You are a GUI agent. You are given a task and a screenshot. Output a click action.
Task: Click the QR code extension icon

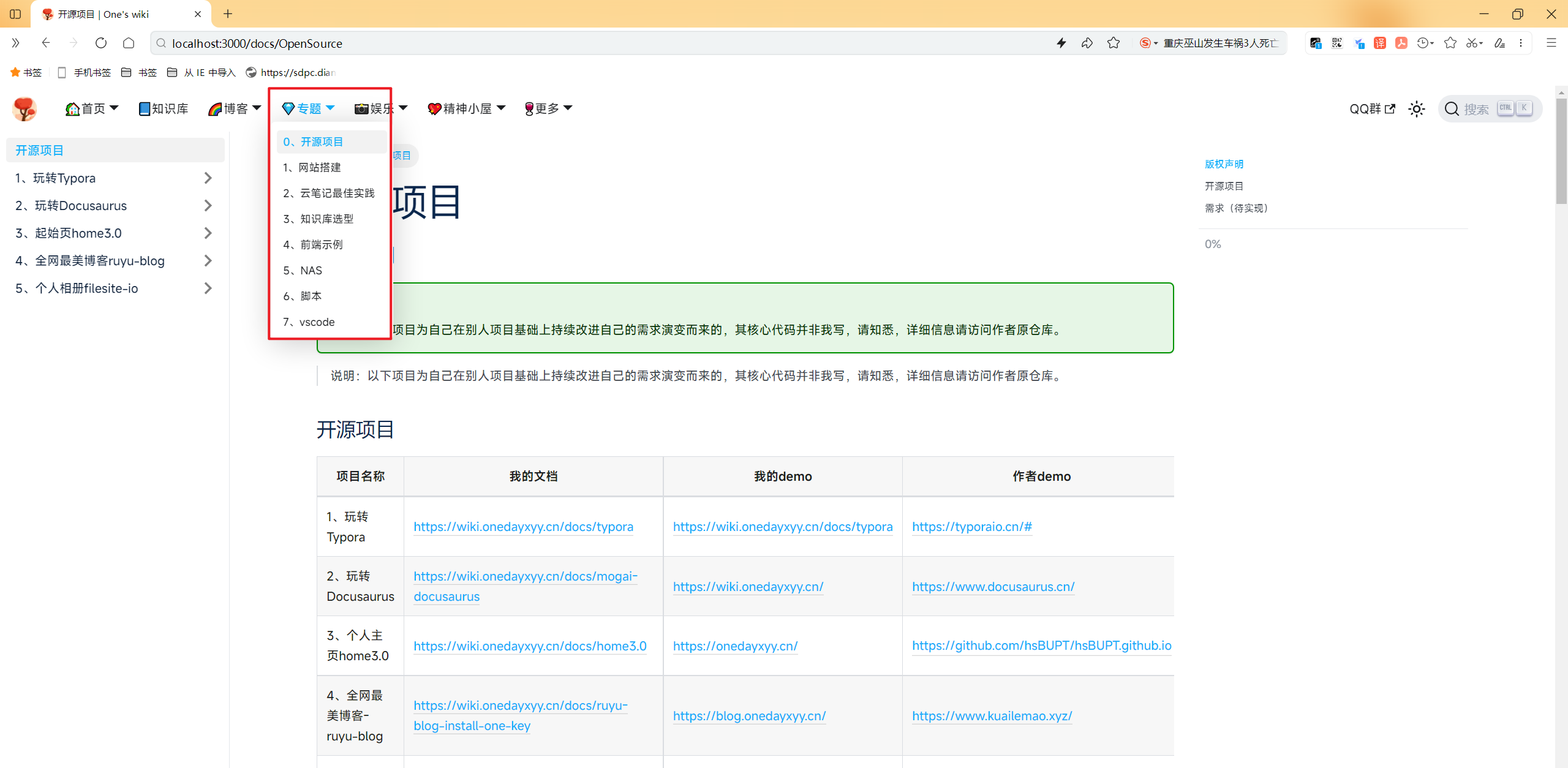pyautogui.click(x=1337, y=43)
